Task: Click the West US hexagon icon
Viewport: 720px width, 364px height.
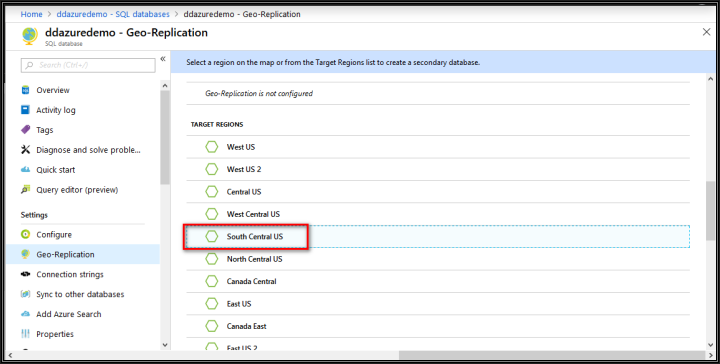Action: pyautogui.click(x=212, y=147)
